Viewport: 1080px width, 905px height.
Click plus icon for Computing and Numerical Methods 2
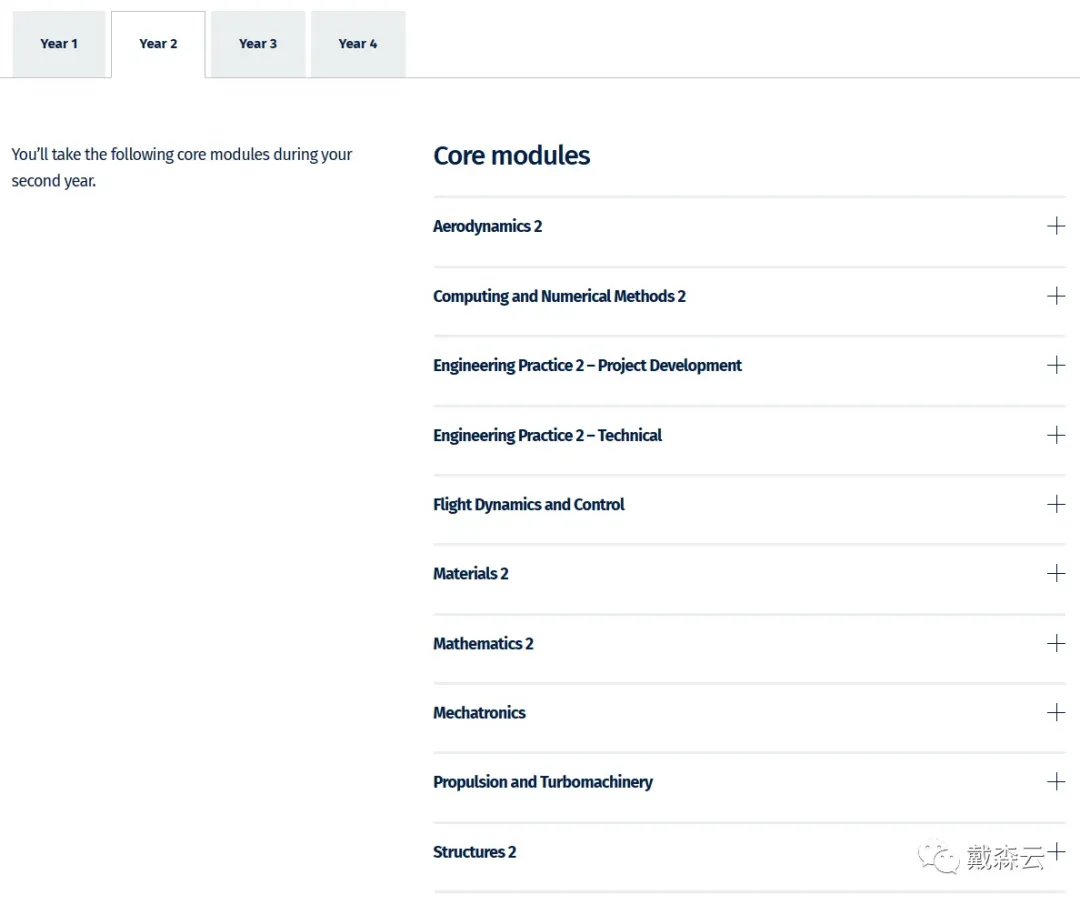point(1055,296)
